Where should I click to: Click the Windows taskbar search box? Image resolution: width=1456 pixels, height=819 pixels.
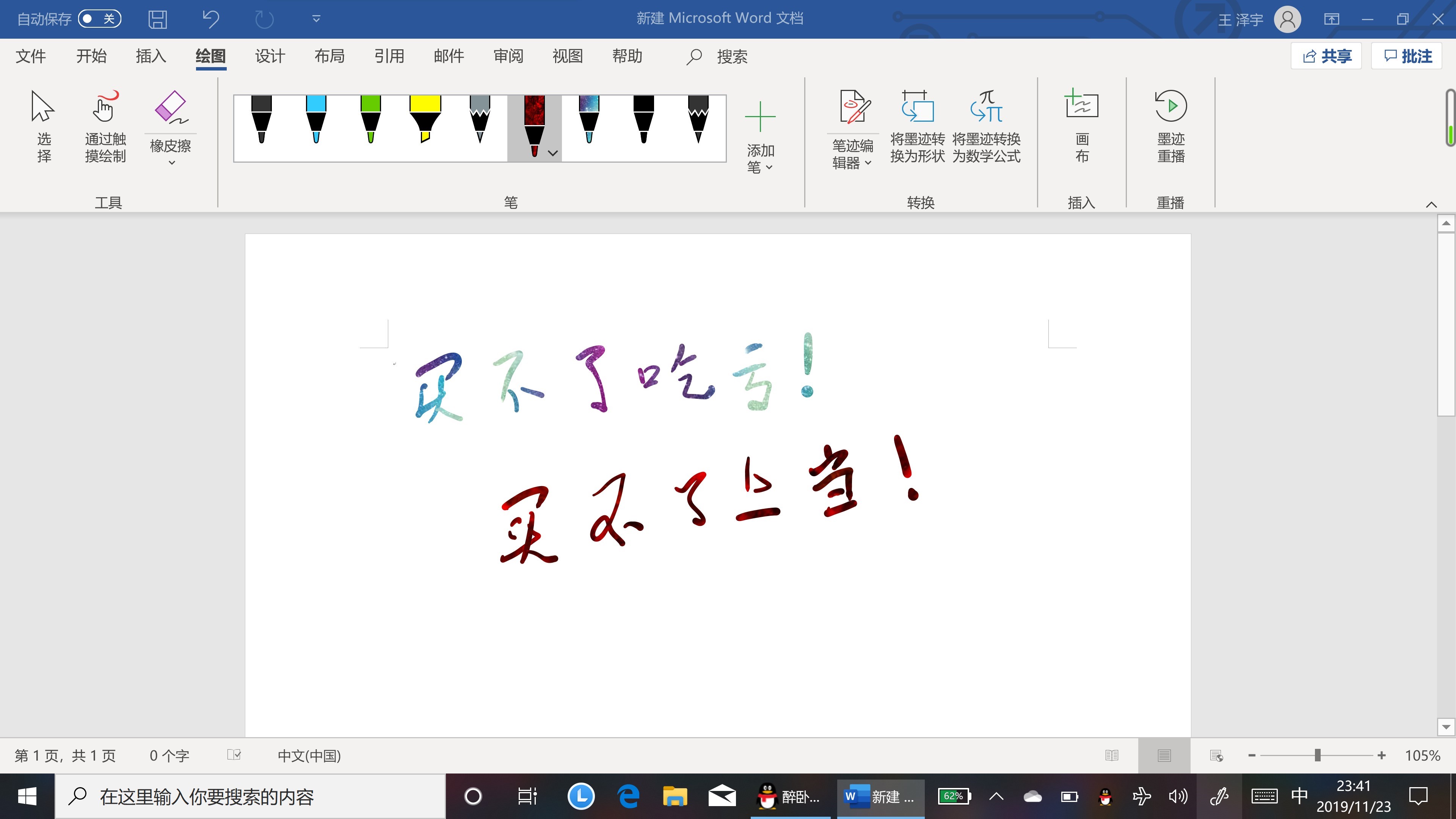click(x=250, y=796)
